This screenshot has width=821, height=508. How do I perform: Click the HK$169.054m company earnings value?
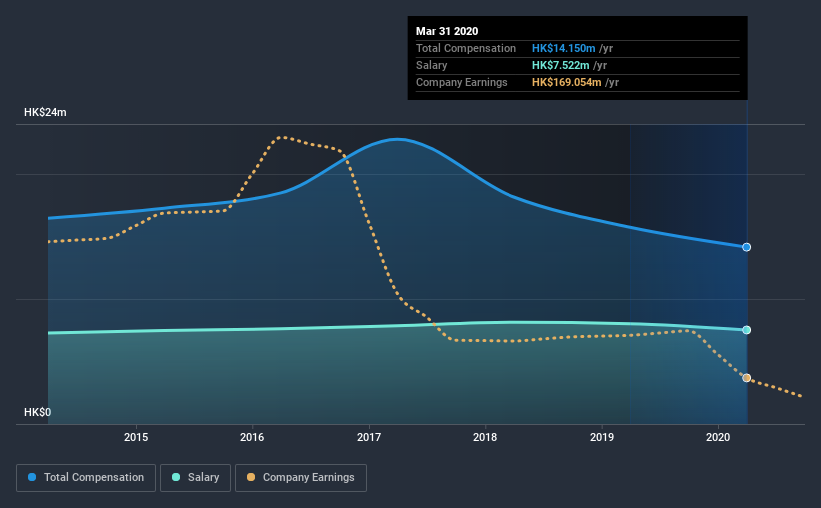[x=567, y=82]
